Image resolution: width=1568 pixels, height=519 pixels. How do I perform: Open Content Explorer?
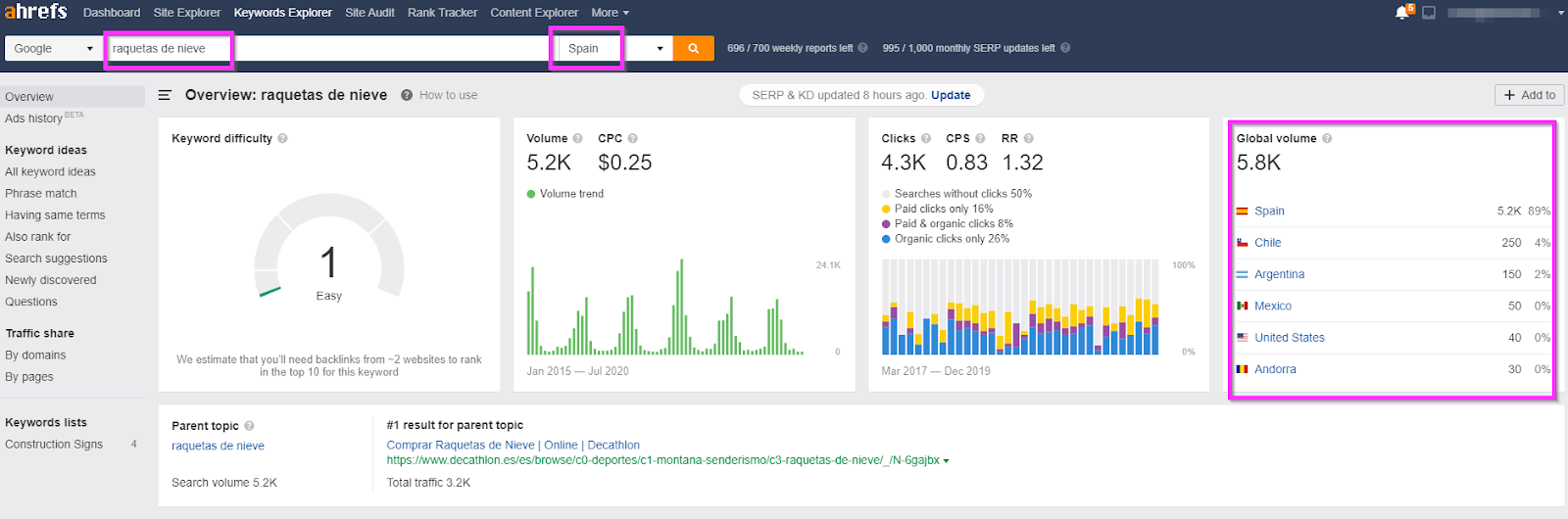tap(534, 13)
